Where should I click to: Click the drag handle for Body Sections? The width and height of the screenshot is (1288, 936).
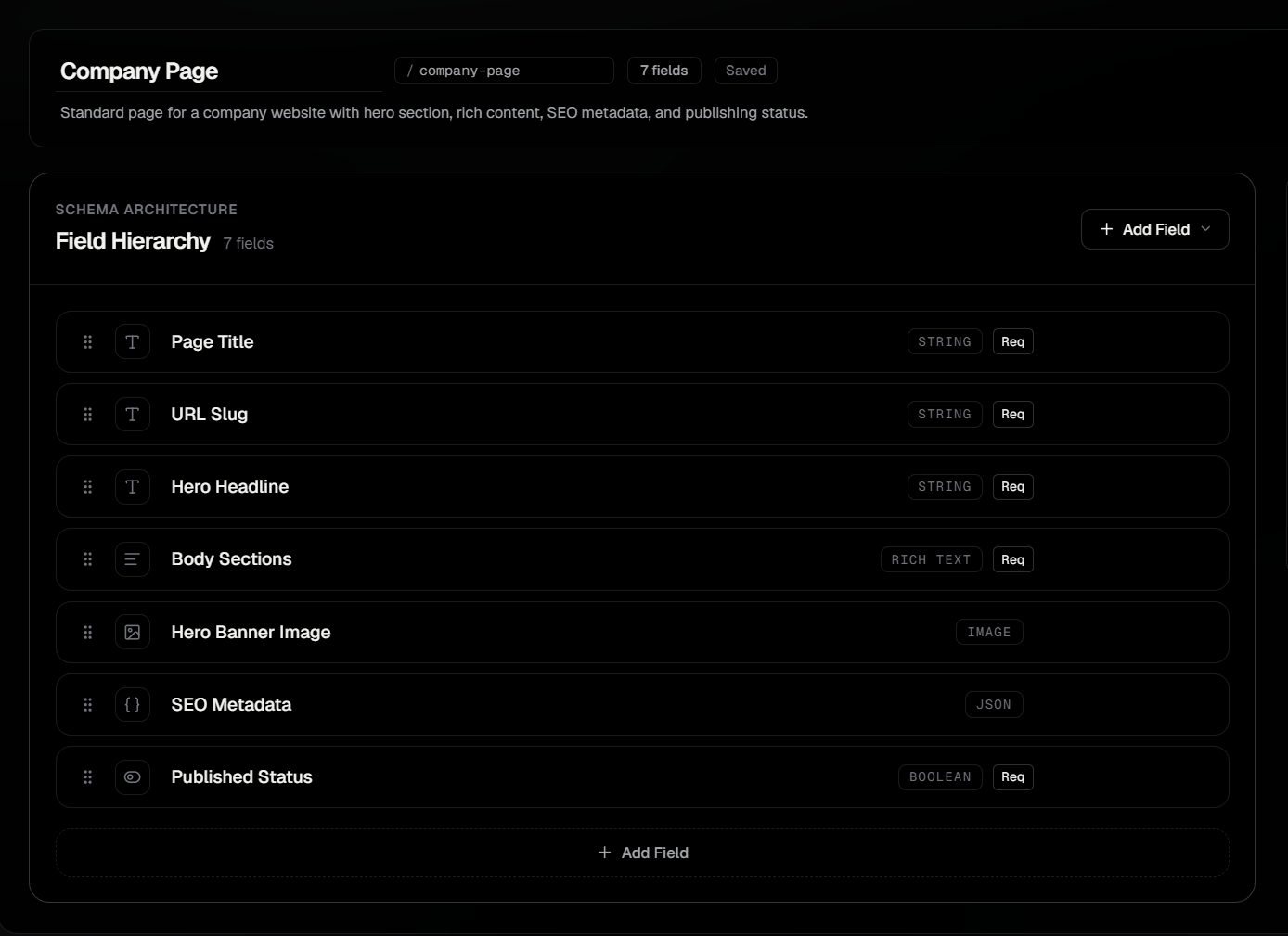point(88,559)
